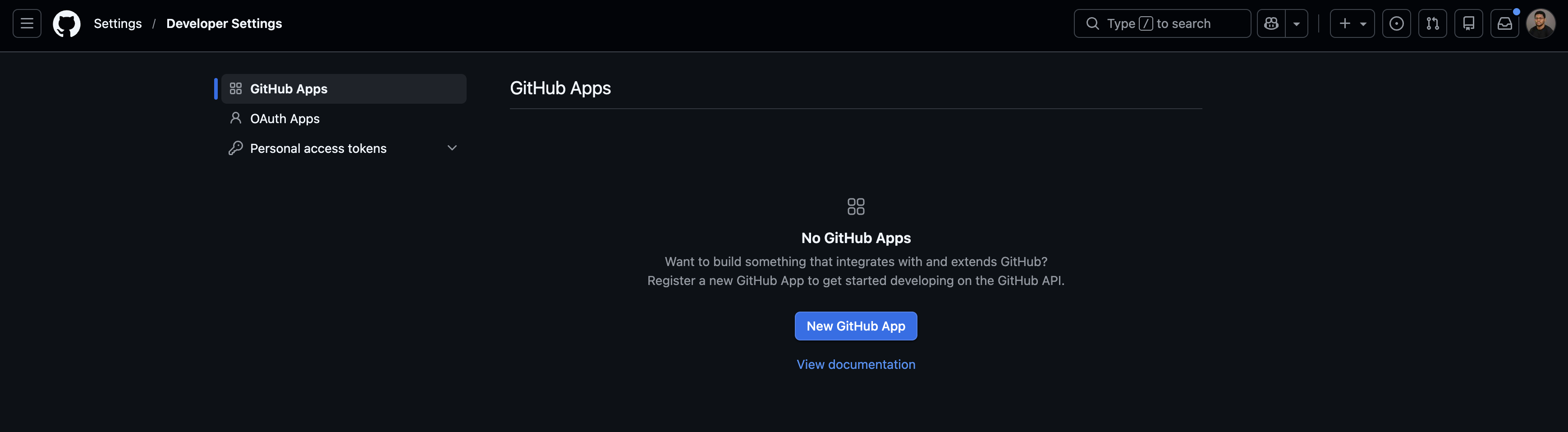Open the user profile avatar menu
This screenshot has height=432, width=1568.
[1540, 24]
